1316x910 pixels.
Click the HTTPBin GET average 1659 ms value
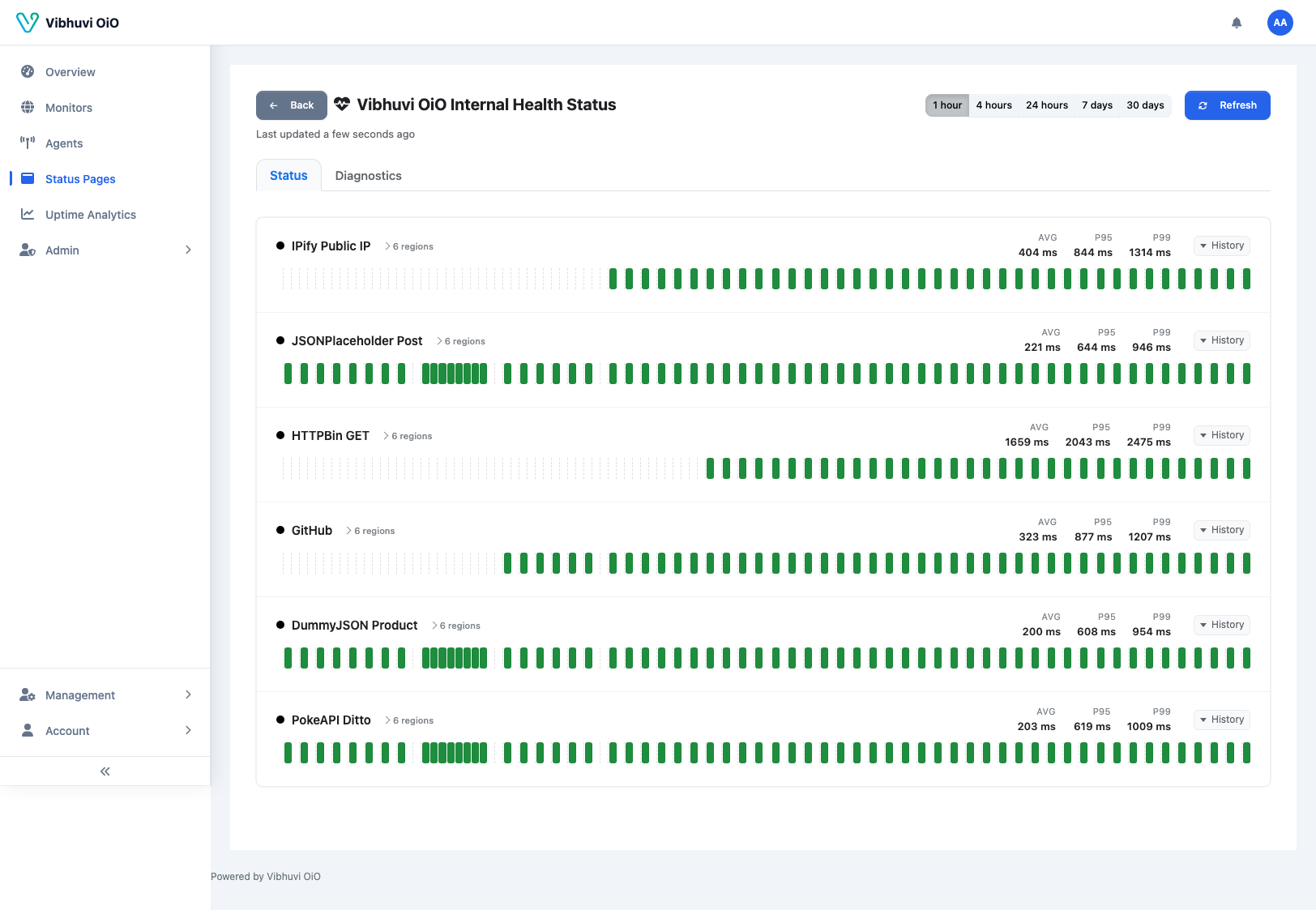[1027, 442]
